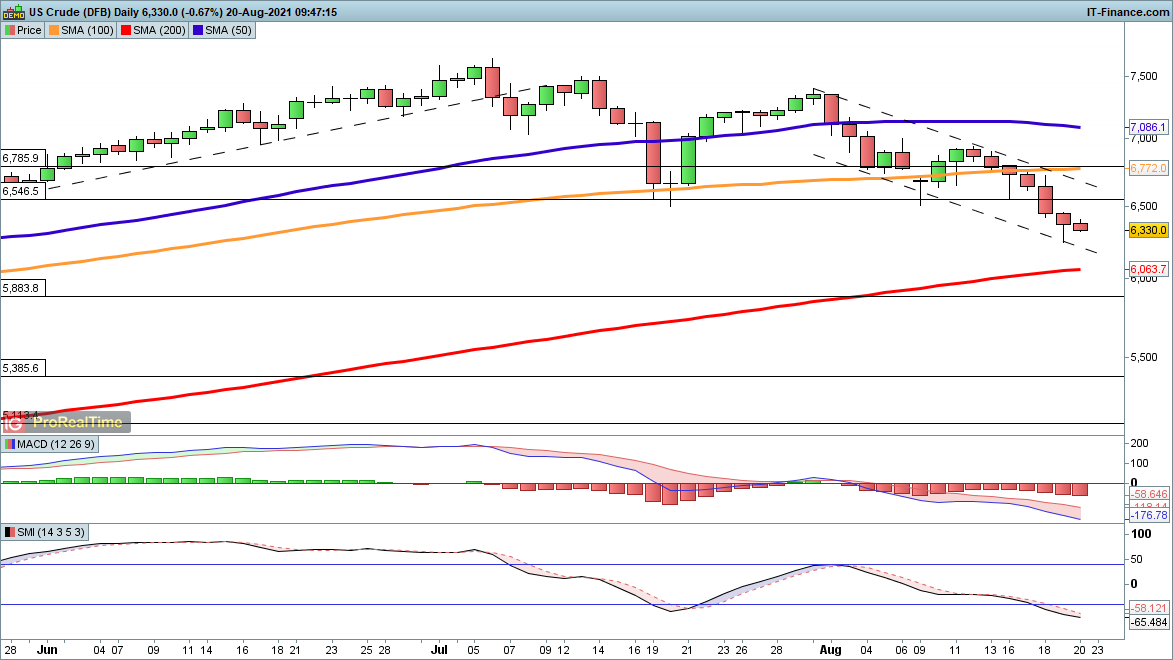The image size is (1173, 660).
Task: Click the yellow 6,330.0 current price tag
Action: pos(1148,230)
